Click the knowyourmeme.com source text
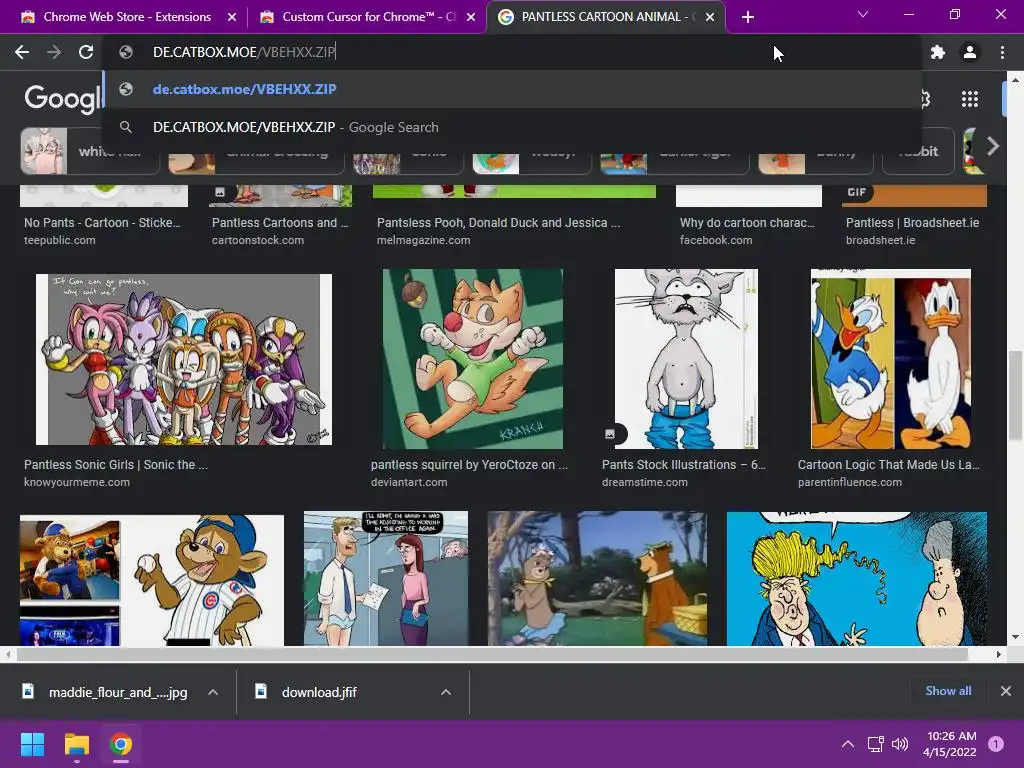Screen dimensions: 1024x768 tap(77, 483)
